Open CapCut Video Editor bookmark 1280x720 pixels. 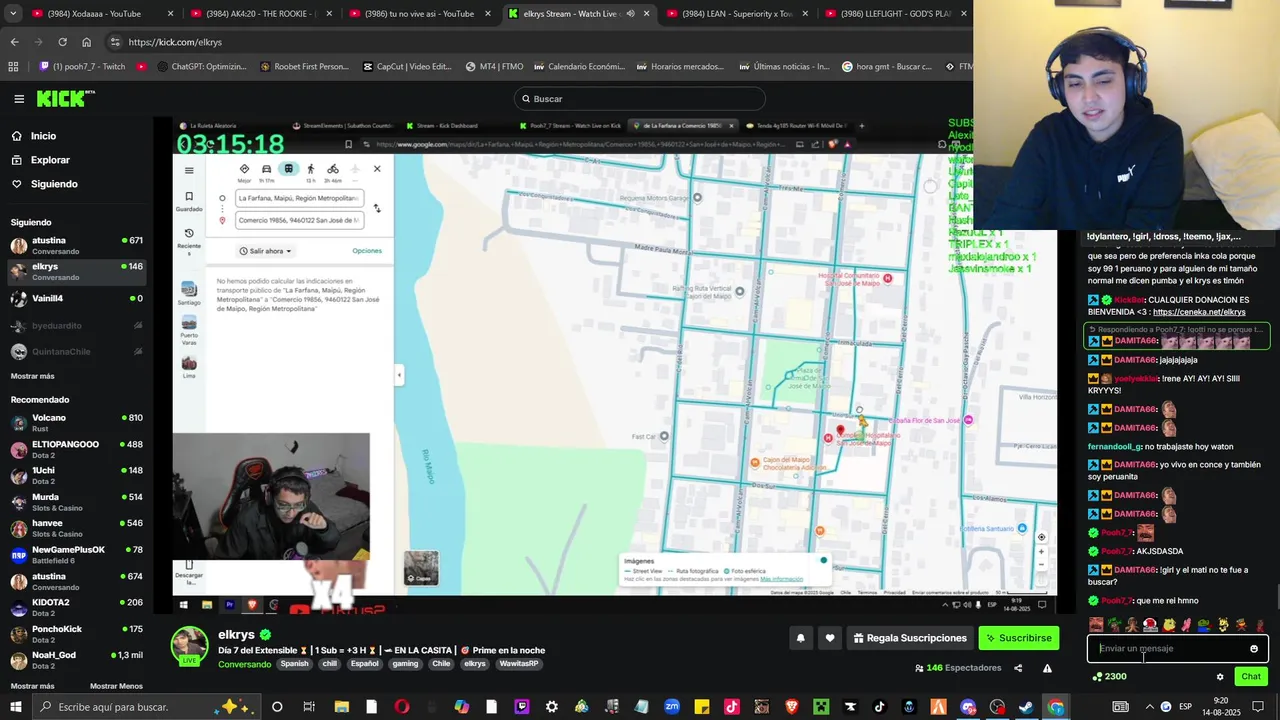tap(406, 67)
